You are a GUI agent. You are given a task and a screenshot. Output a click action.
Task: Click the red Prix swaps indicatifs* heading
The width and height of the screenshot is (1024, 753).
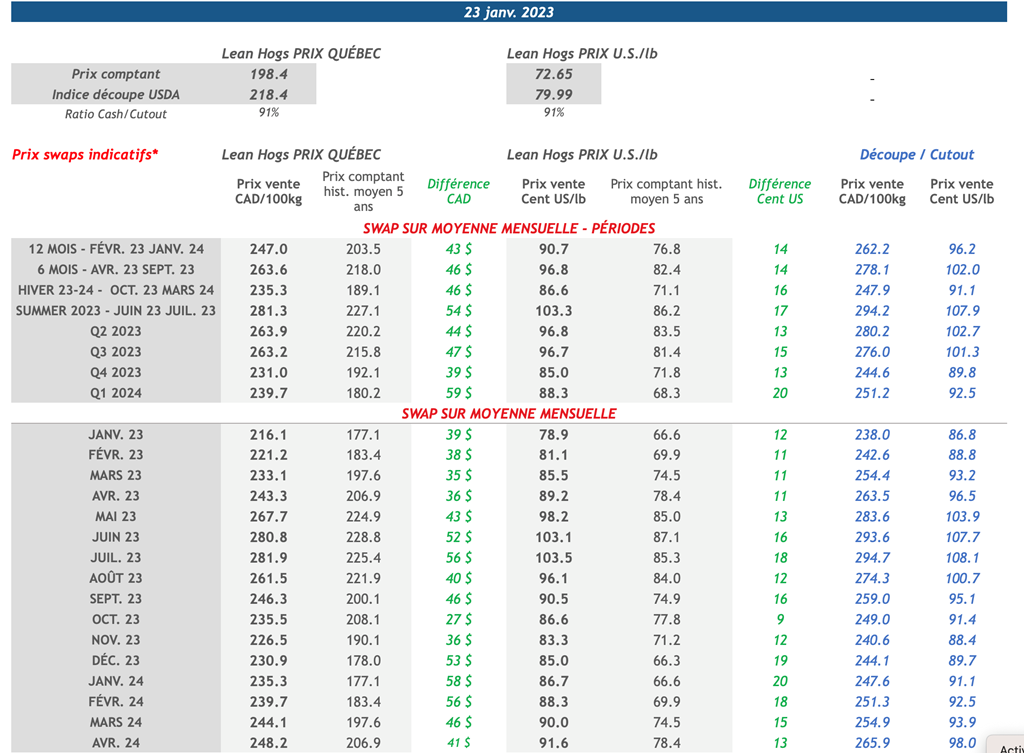85,155
